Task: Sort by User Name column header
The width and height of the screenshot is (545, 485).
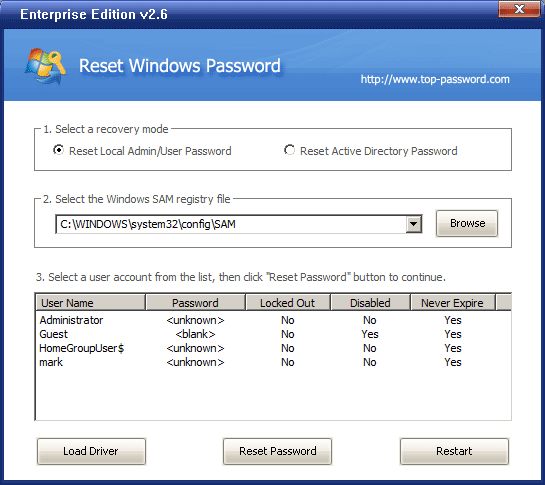Action: [90, 303]
